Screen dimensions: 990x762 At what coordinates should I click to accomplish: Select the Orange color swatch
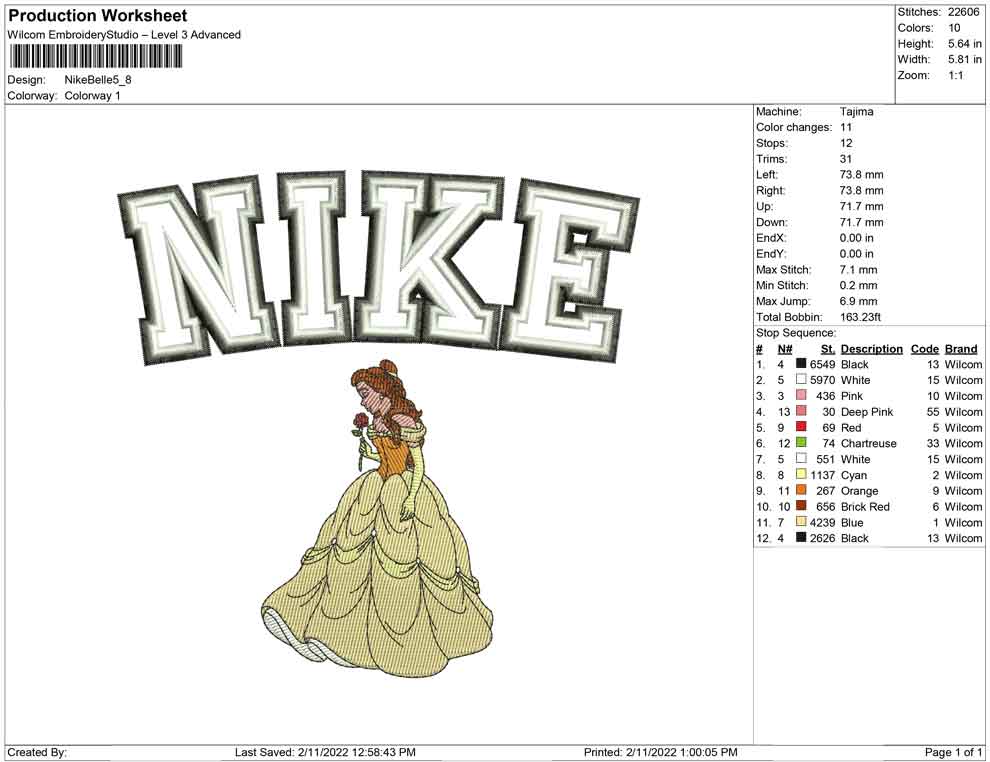pos(801,490)
